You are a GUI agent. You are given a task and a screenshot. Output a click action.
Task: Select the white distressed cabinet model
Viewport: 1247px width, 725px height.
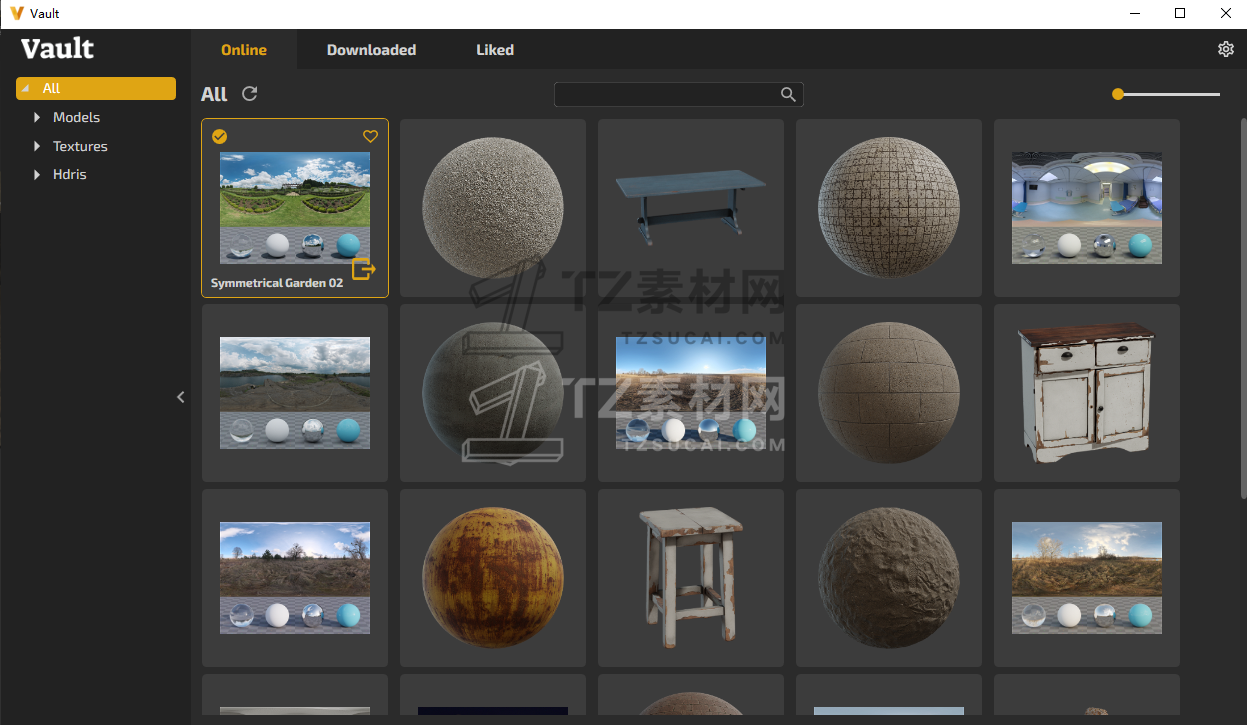pos(1086,392)
